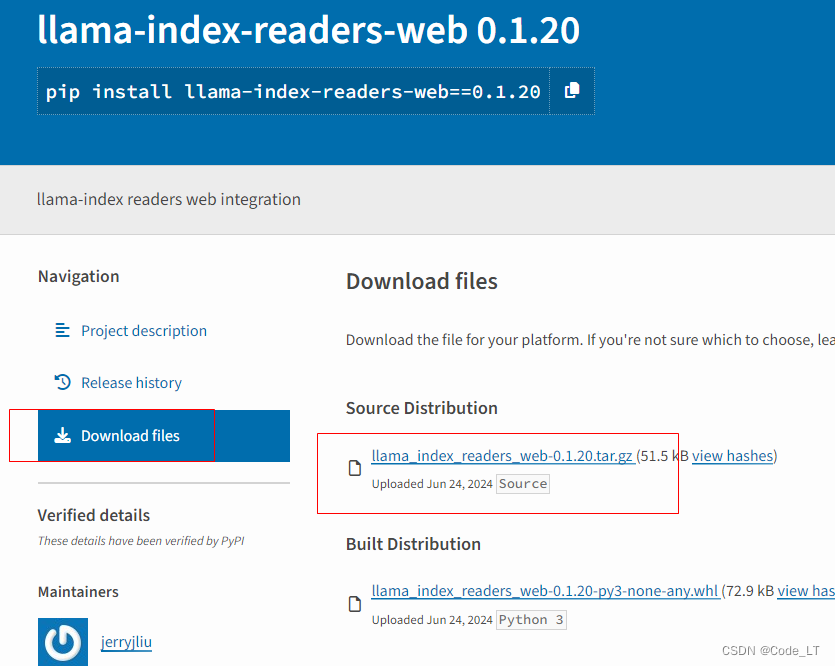835x666 pixels.
Task: Click file icon beside the tar.gz source
Action: click(x=355, y=468)
